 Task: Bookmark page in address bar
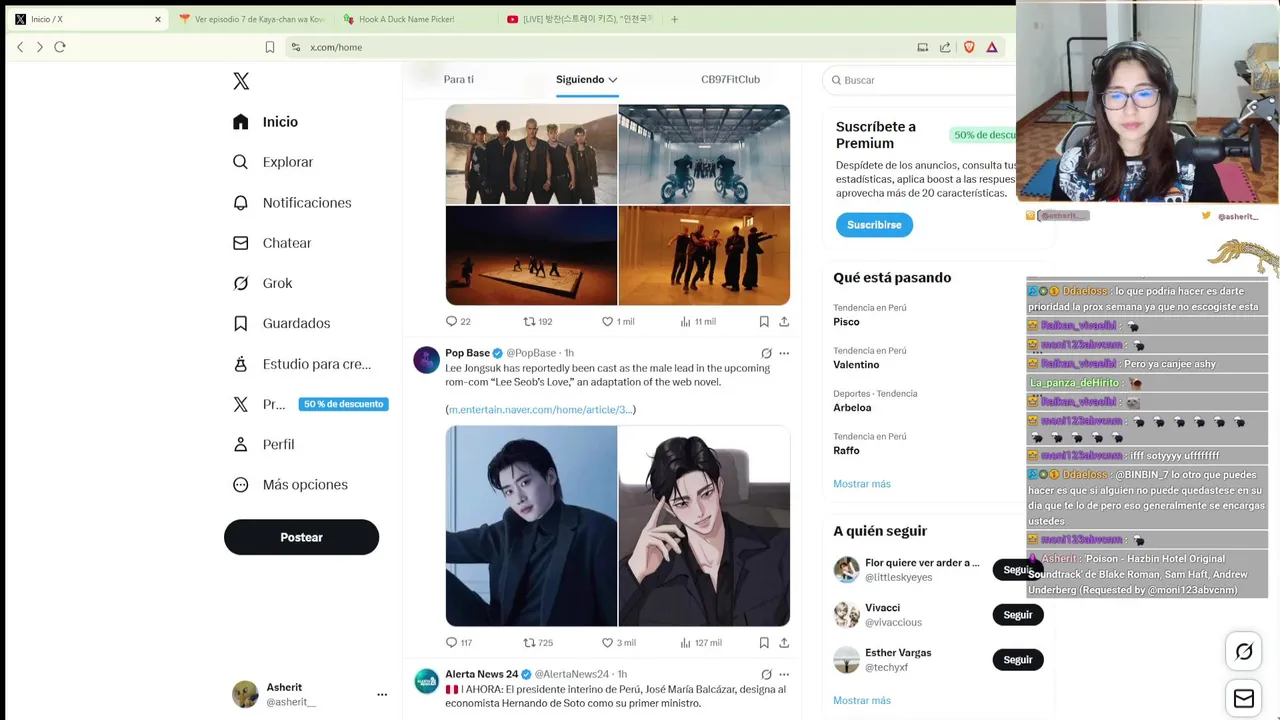coord(270,47)
